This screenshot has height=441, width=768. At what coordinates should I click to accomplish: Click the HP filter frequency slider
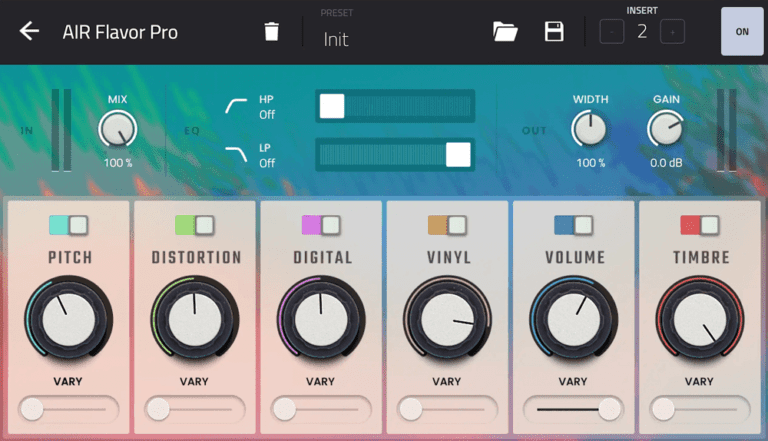[395, 106]
